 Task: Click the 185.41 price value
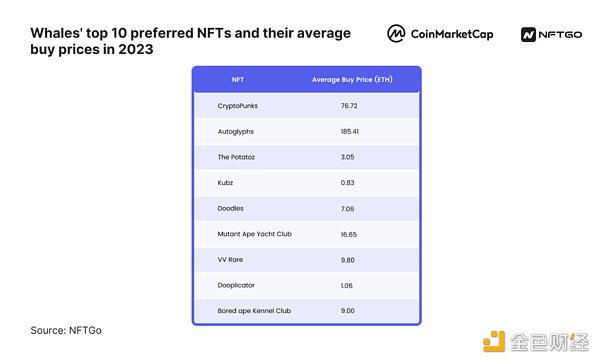click(x=350, y=131)
